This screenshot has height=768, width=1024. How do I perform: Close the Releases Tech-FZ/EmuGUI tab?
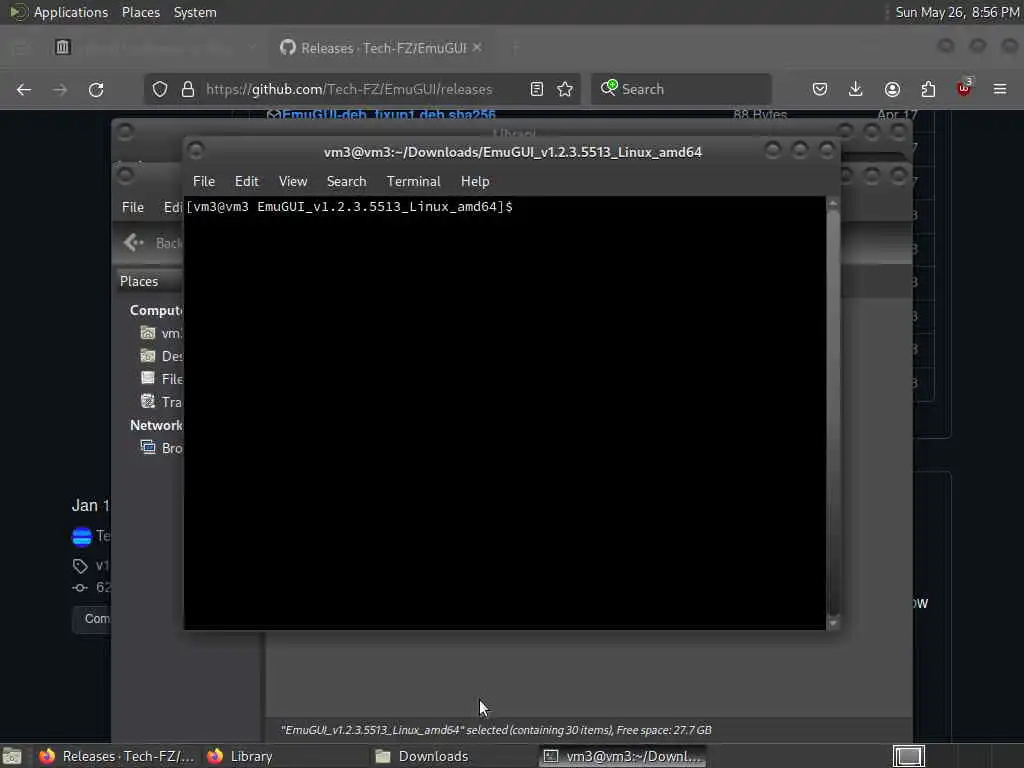tap(477, 48)
